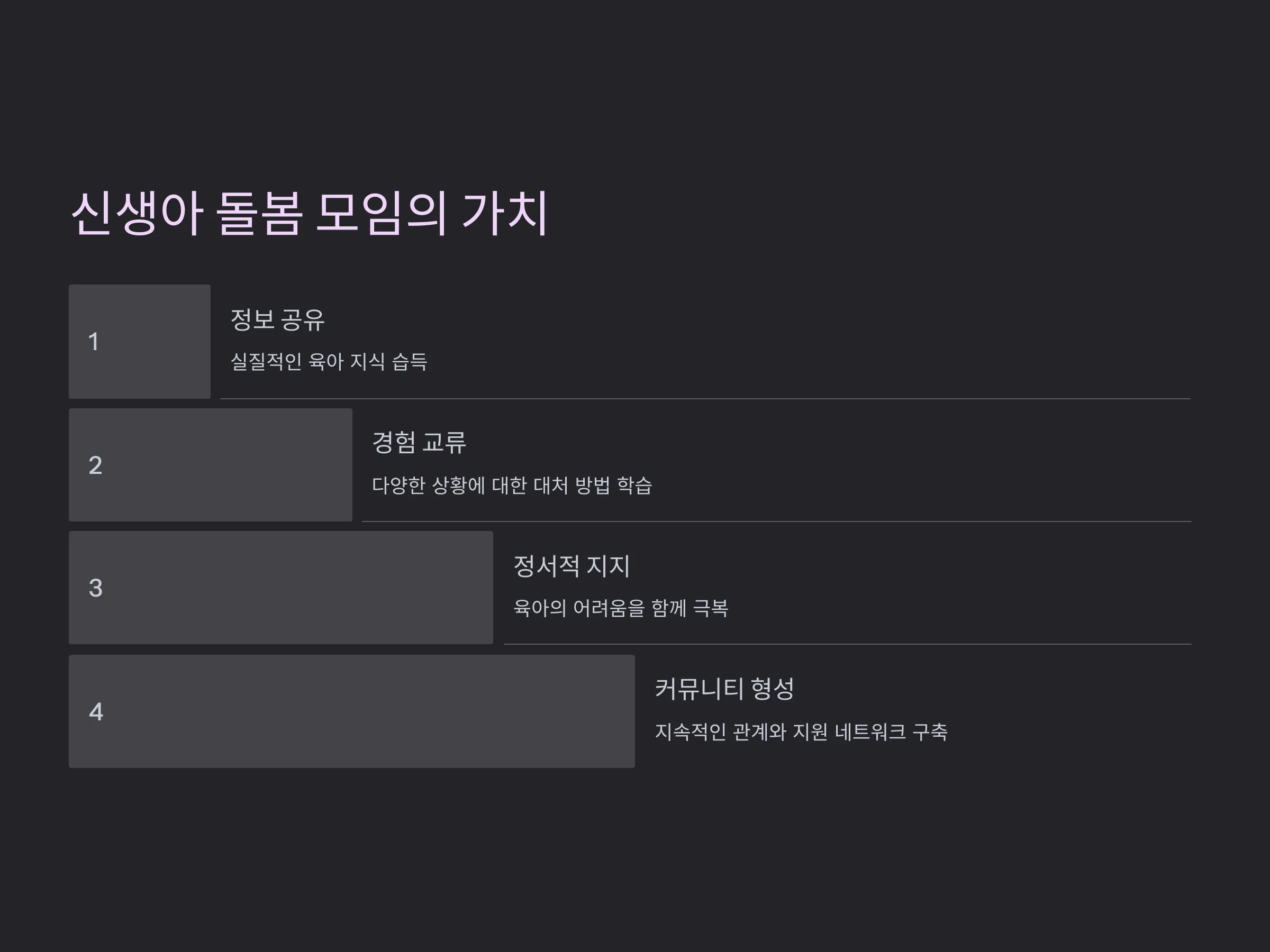Click the text 지속적인 관계와 지원 네트워크 구축

802,731
